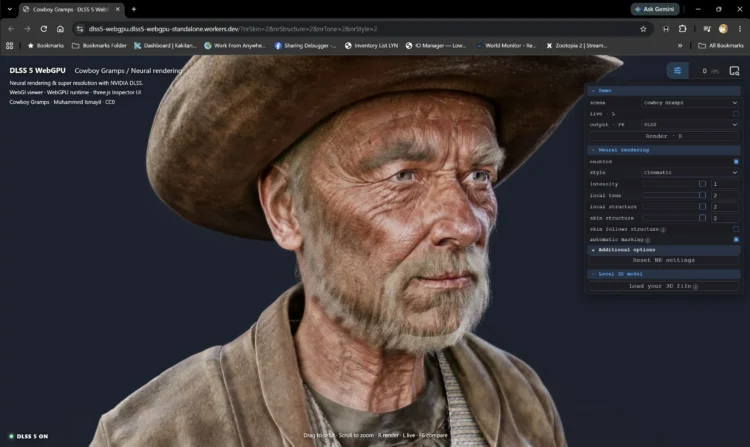750x447 pixels.
Task: Open the Bookmarks item in bookmarks bar
Action: 45,45
